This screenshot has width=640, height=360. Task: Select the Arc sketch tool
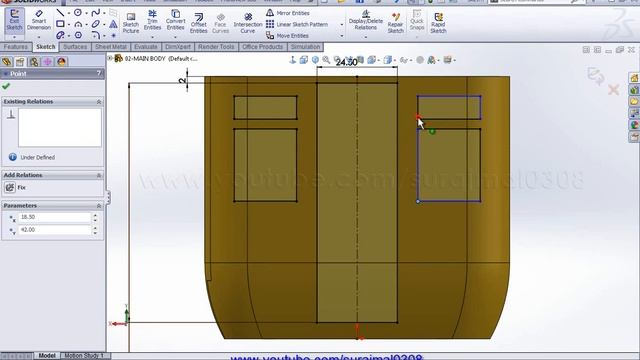pyautogui.click(x=78, y=24)
